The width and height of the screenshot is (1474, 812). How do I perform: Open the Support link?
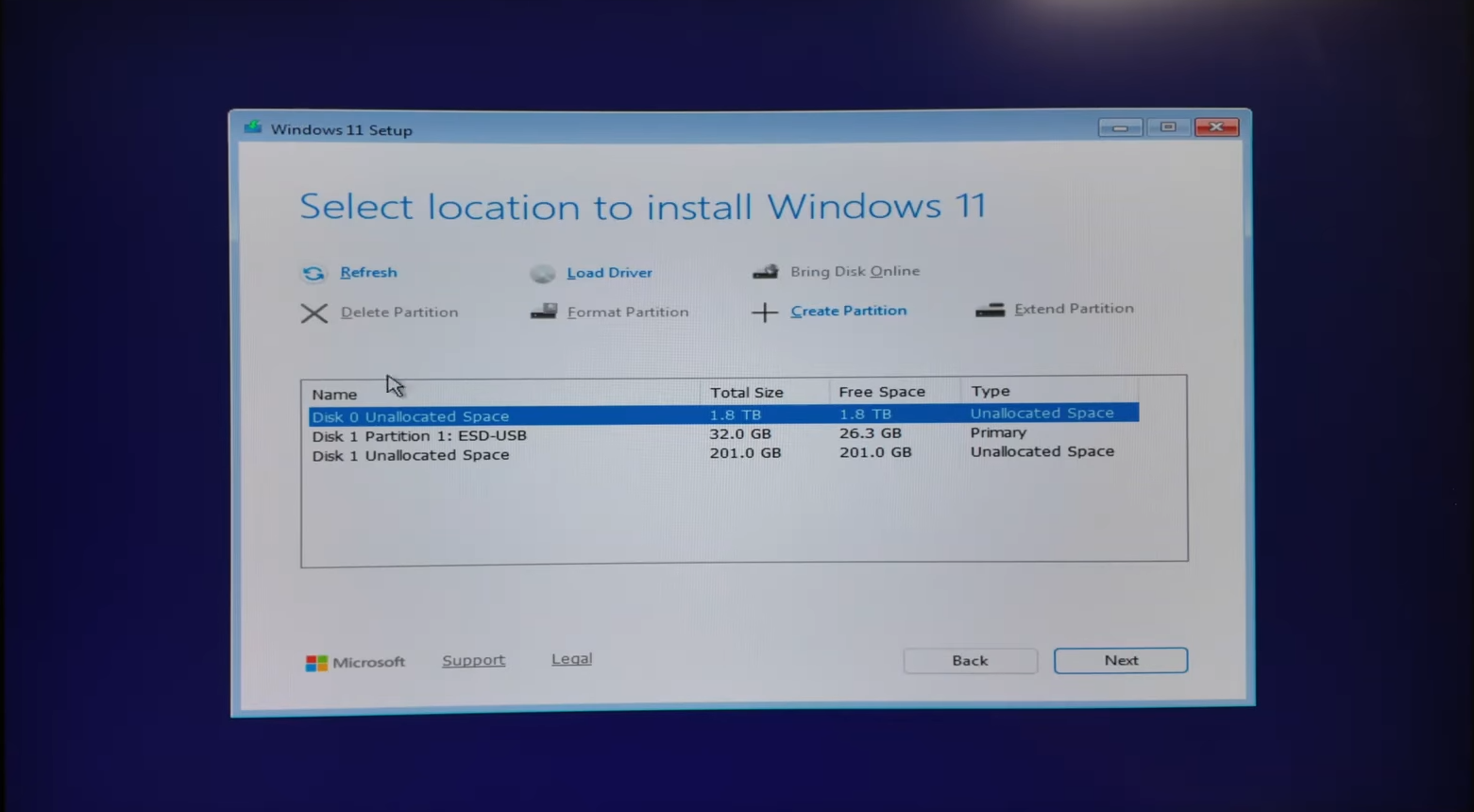point(473,660)
